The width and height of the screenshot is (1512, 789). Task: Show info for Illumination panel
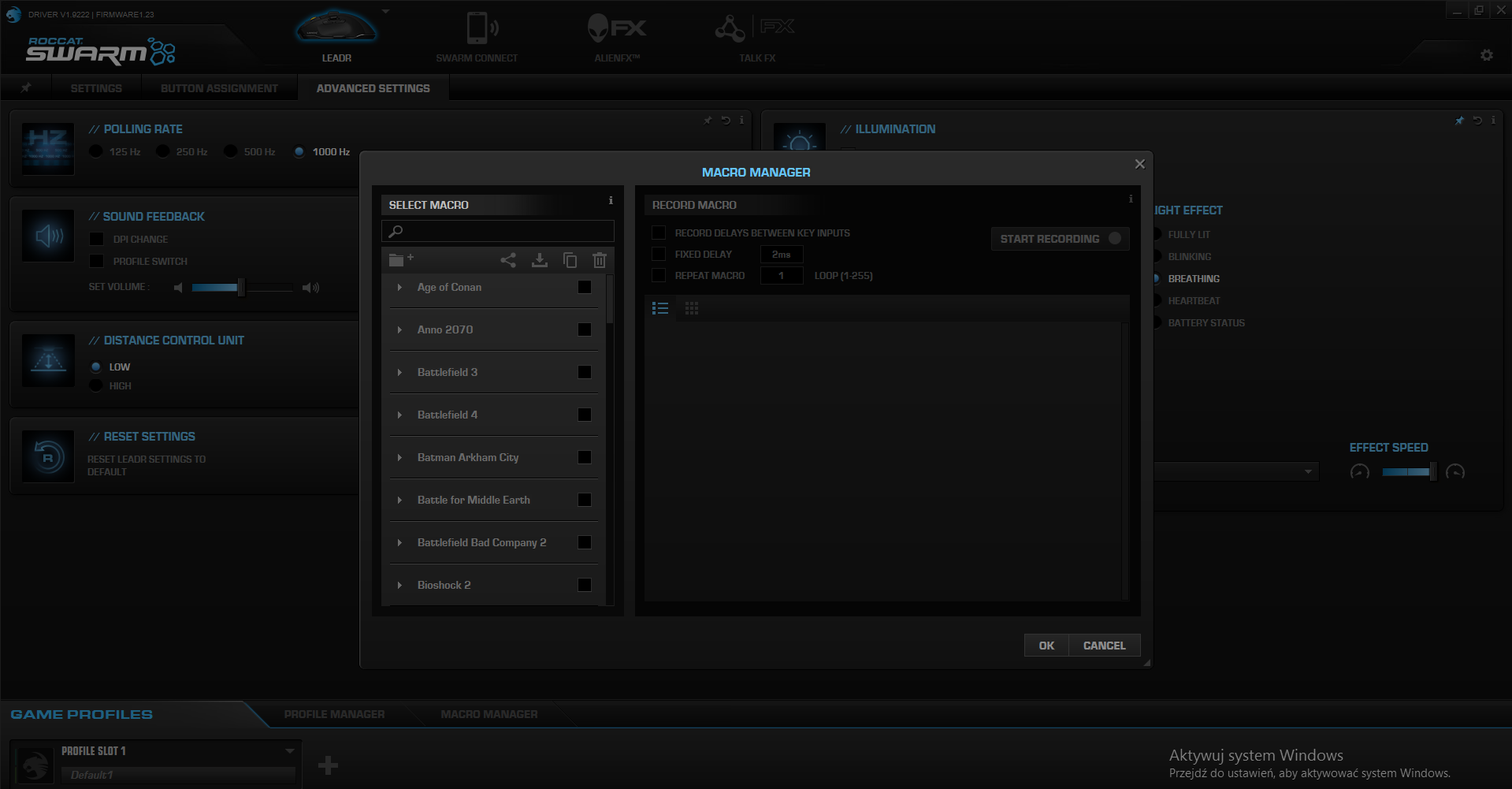click(1493, 121)
